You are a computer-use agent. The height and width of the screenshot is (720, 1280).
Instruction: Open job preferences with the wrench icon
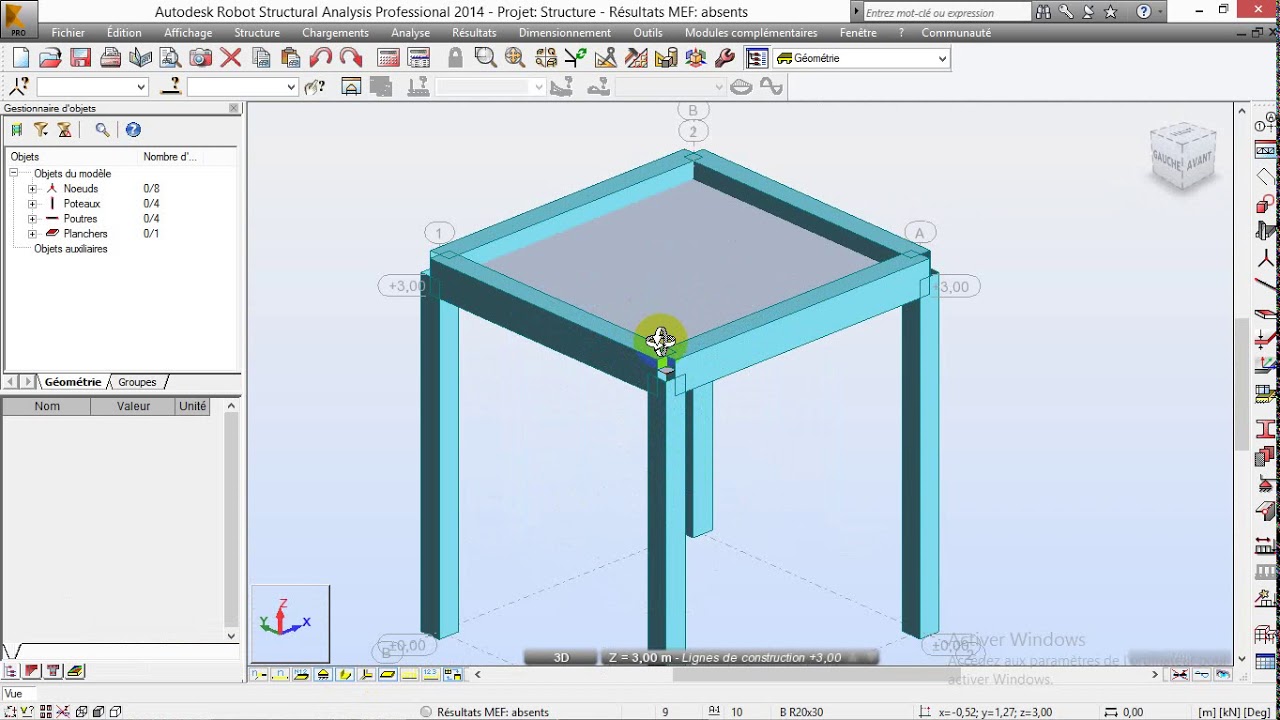coord(725,58)
